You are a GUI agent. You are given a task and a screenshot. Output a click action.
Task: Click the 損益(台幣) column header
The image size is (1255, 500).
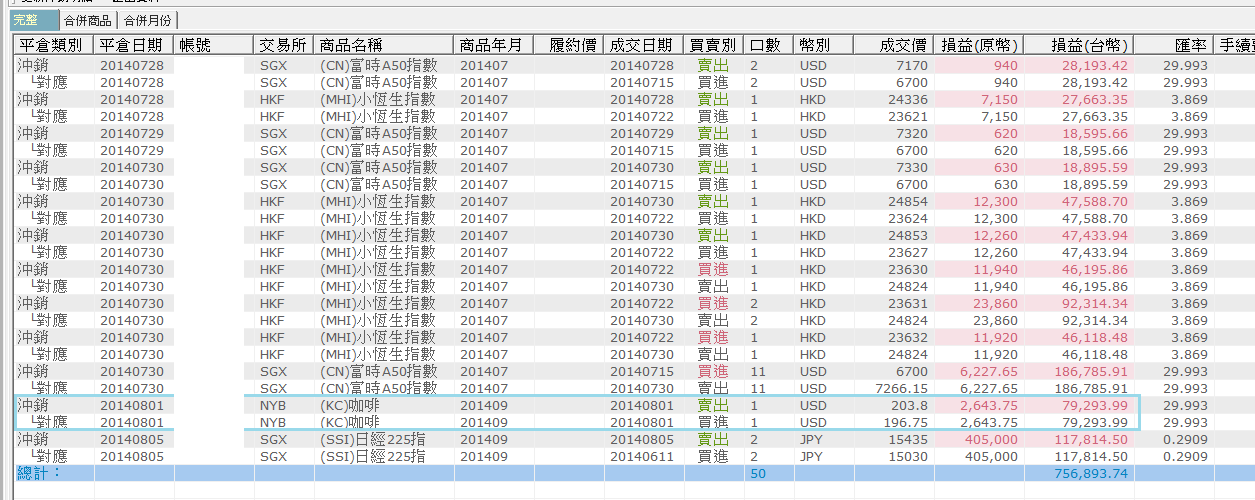[x=1079, y=45]
